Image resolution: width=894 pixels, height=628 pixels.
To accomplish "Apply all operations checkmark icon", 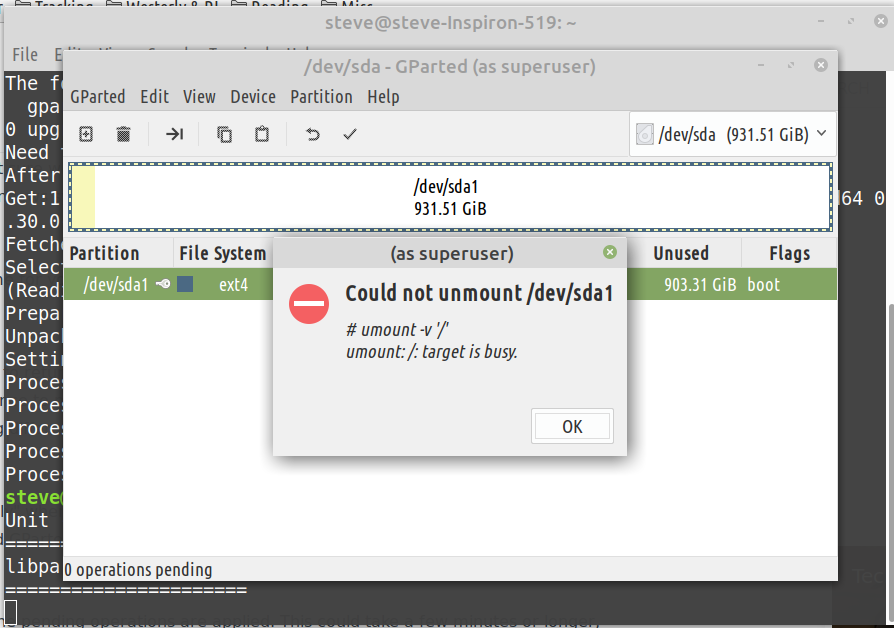I will coord(350,134).
